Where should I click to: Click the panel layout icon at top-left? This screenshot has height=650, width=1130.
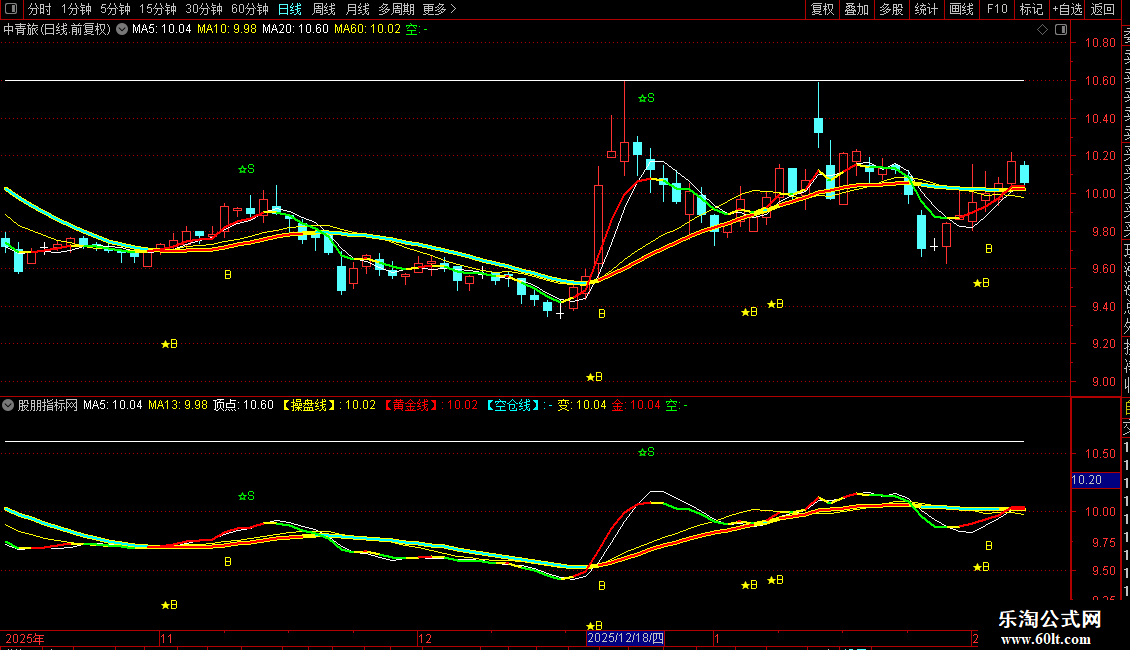pyautogui.click(x=11, y=9)
